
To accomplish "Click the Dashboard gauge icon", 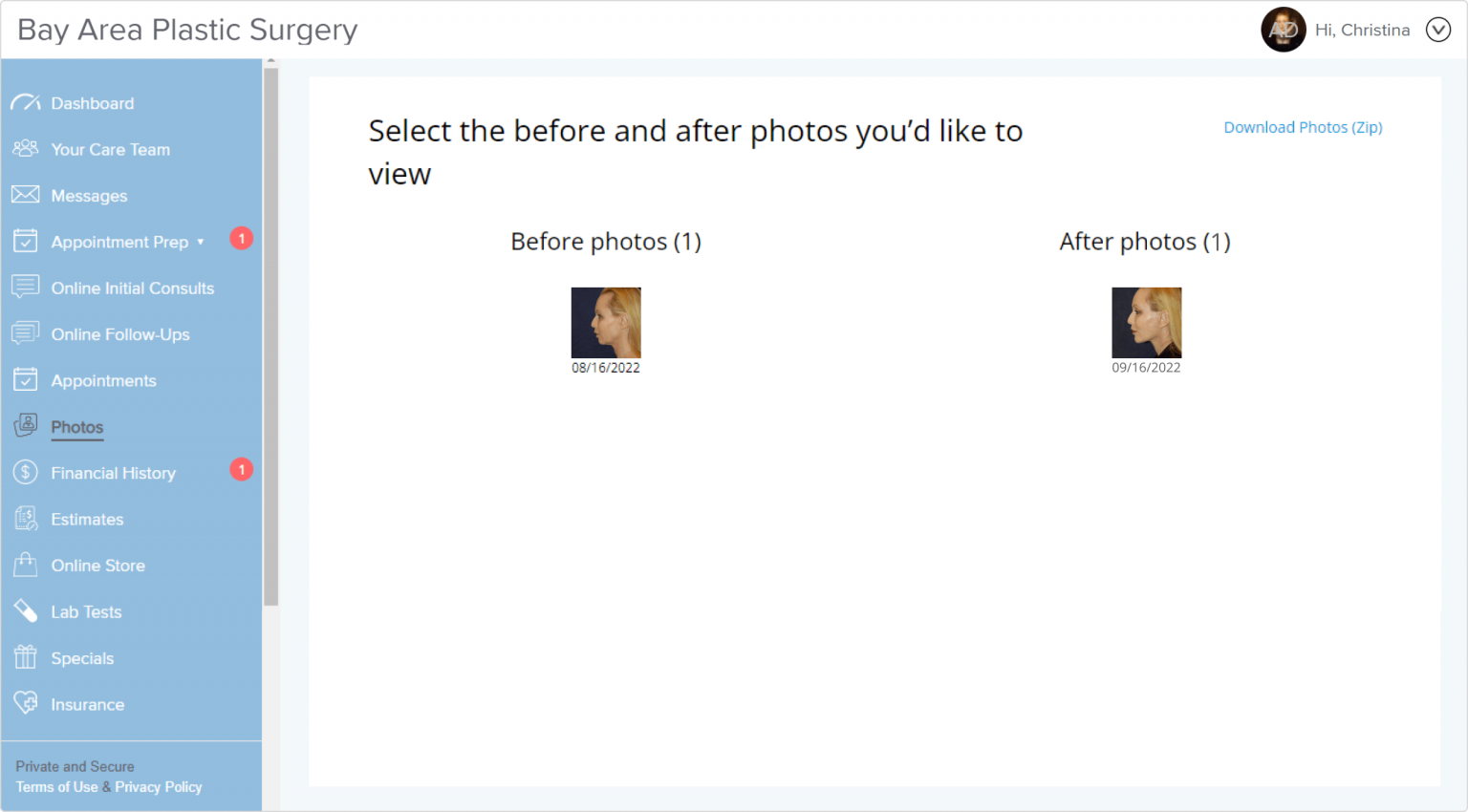I will tap(26, 102).
